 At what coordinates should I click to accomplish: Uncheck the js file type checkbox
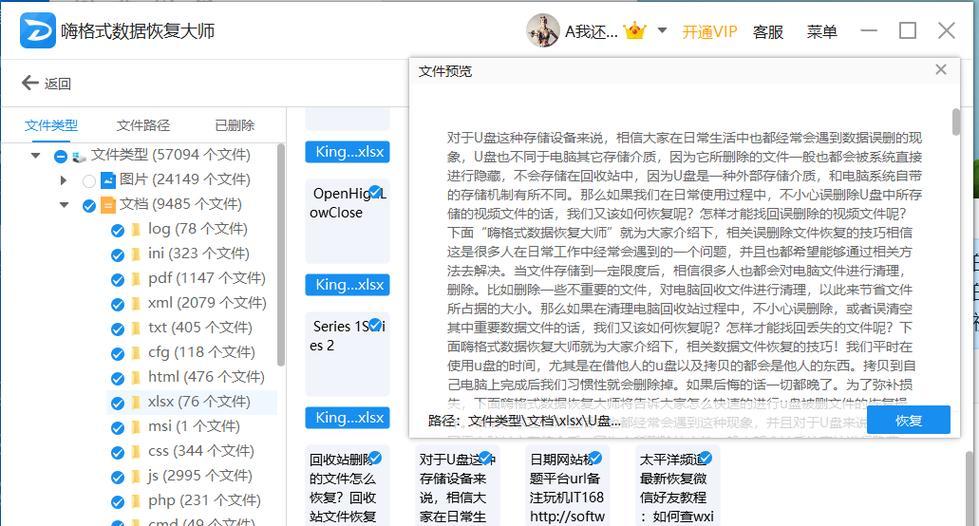tap(117, 477)
